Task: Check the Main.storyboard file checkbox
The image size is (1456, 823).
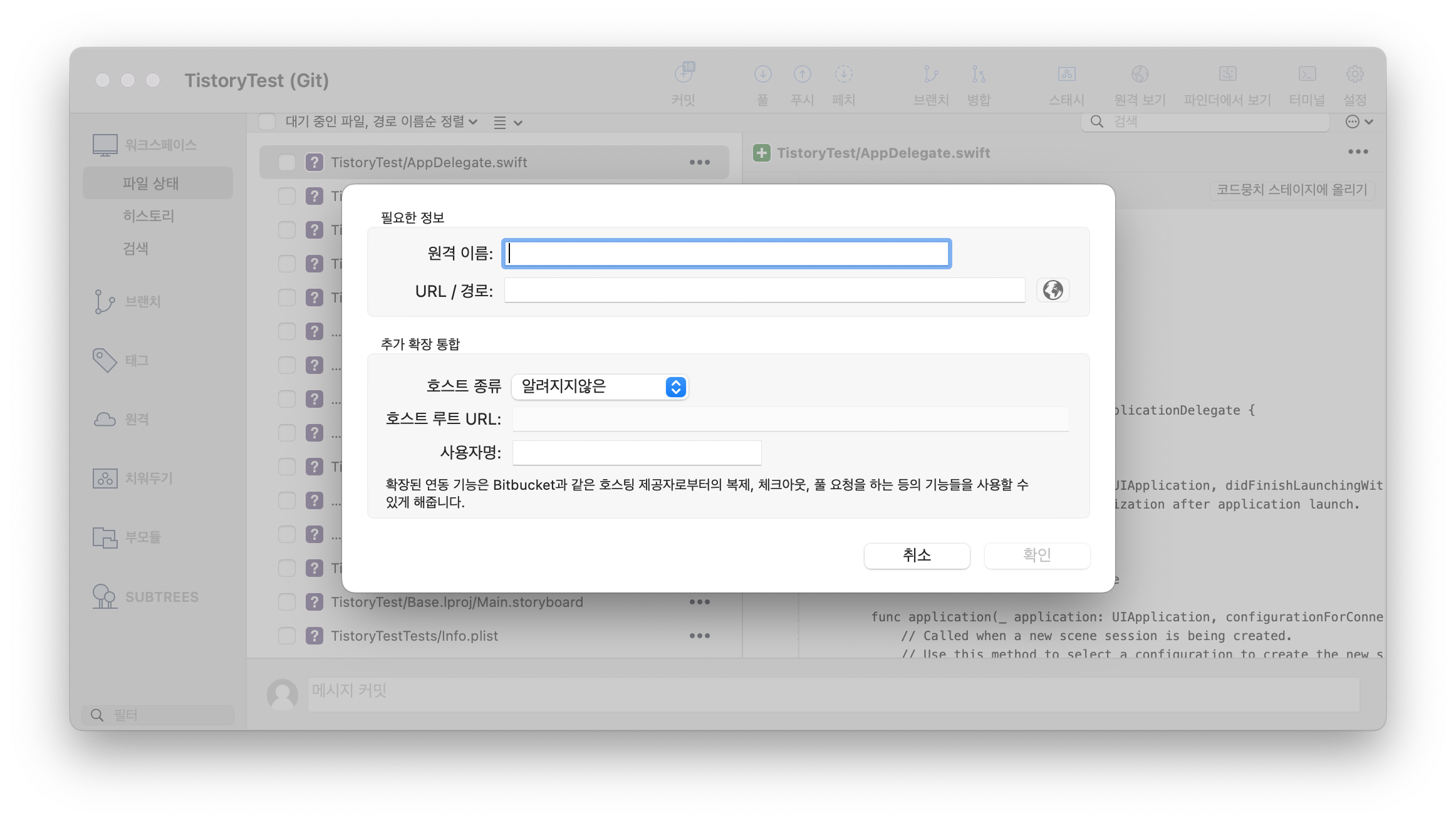Action: click(x=287, y=602)
